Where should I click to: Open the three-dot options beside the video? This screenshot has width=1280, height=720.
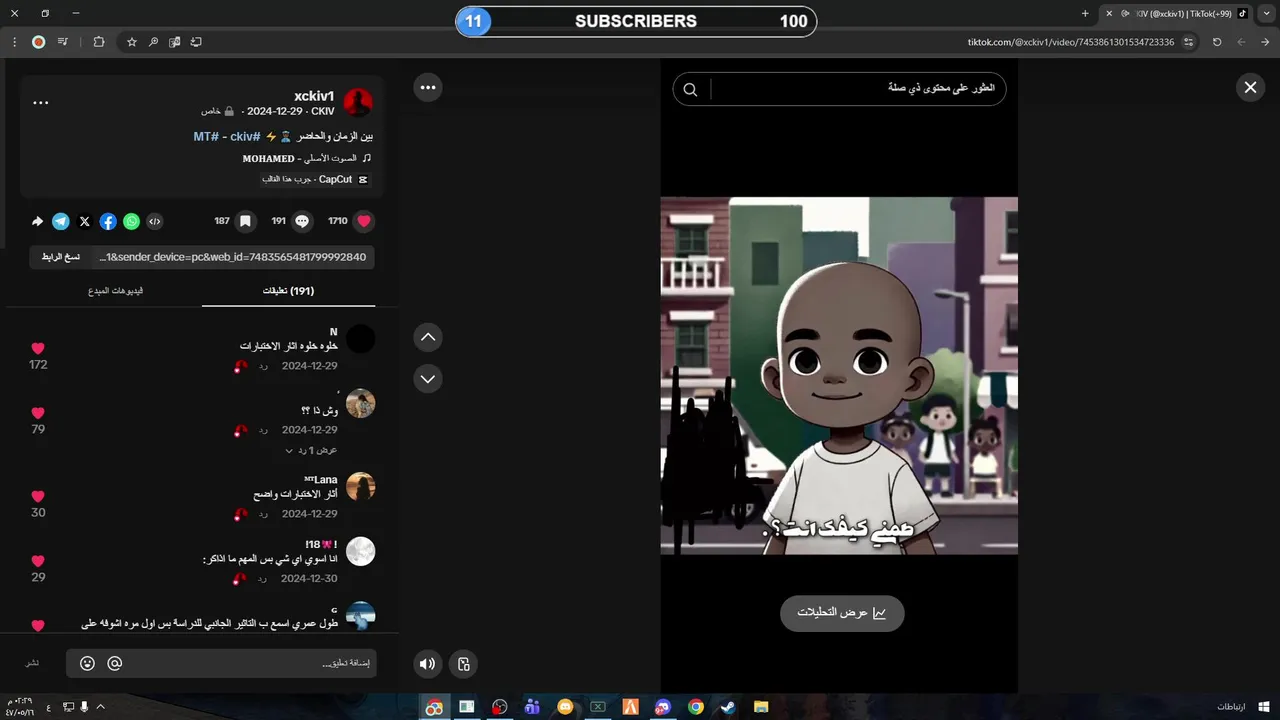pos(428,87)
